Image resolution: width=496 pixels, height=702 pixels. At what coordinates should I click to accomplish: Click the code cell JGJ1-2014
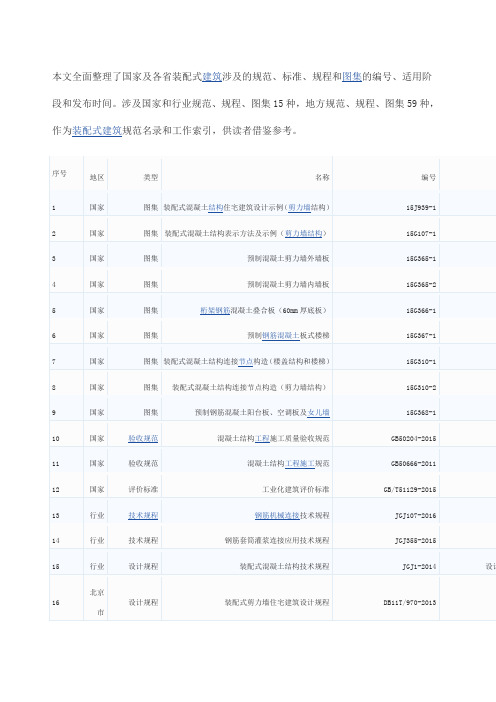[419, 566]
